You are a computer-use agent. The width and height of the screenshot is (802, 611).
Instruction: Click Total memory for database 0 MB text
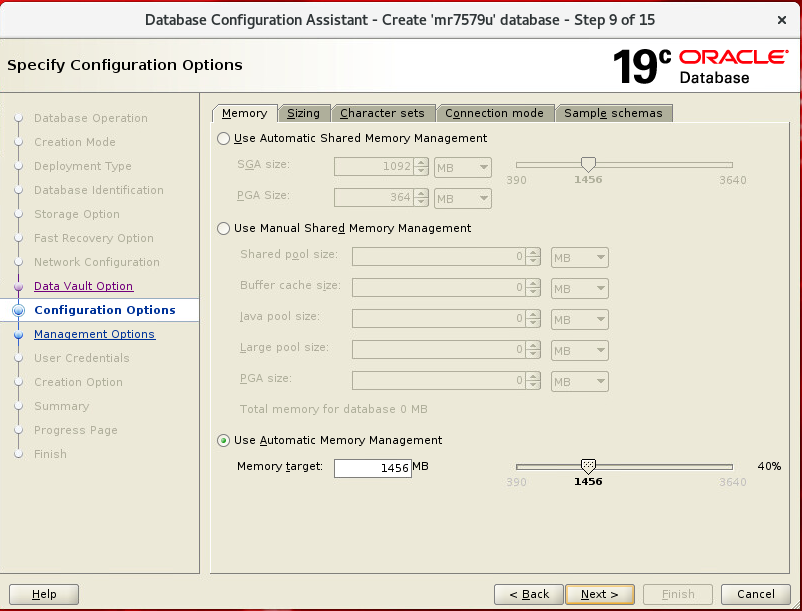coord(333,410)
